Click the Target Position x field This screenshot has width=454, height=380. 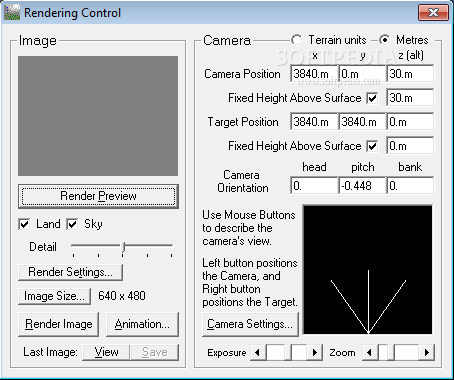314,122
